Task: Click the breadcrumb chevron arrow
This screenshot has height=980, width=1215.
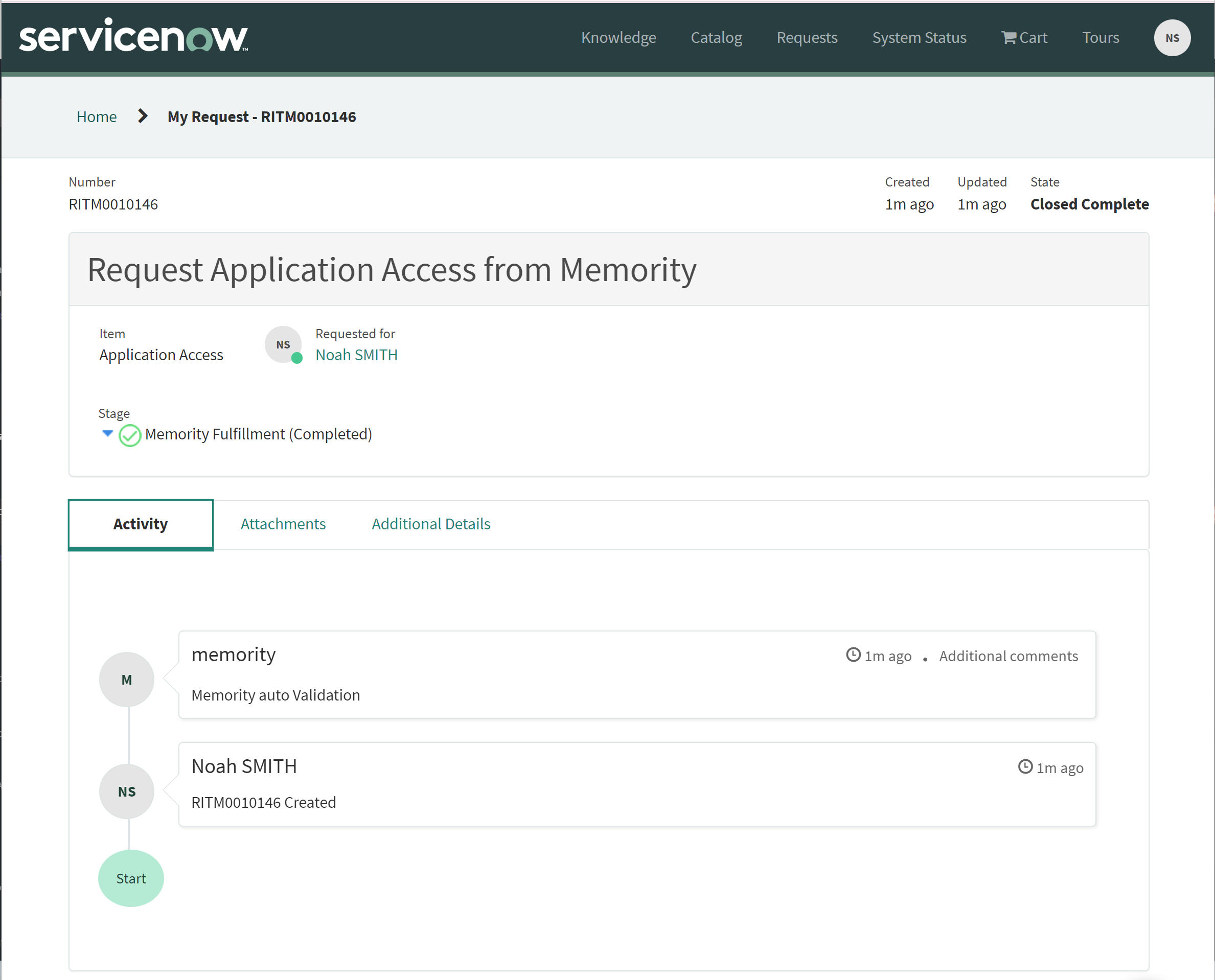Action: click(142, 116)
